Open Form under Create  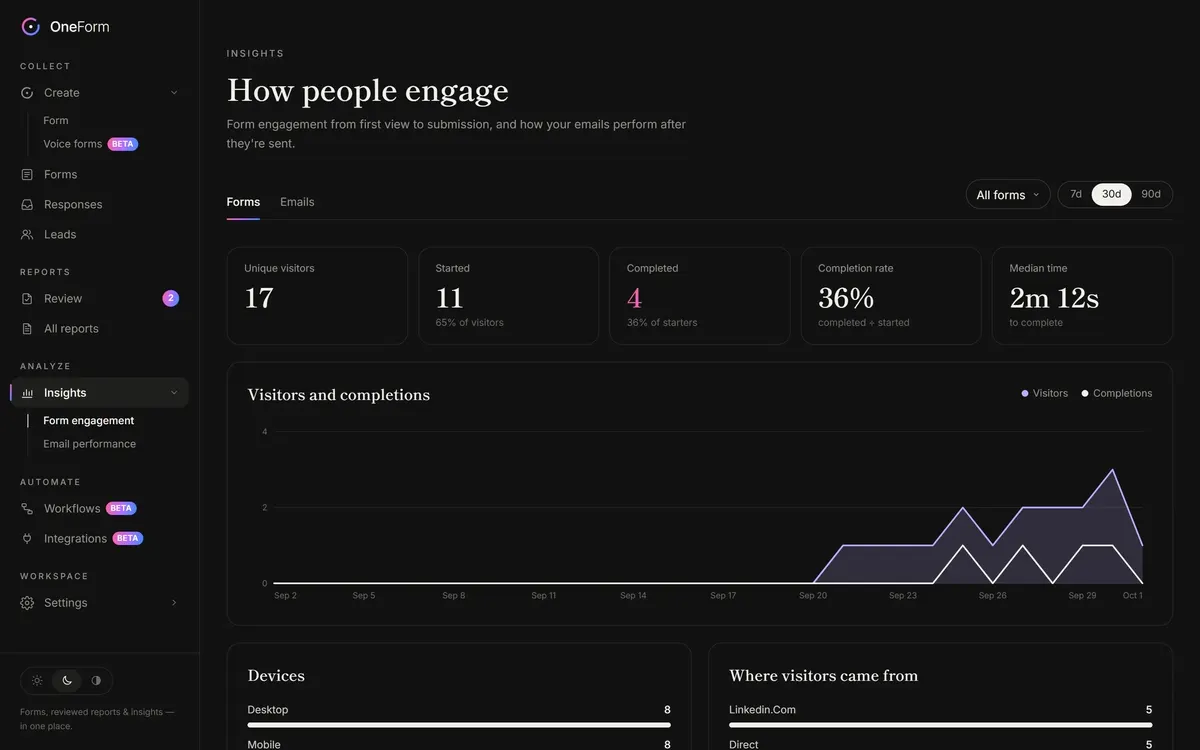click(x=56, y=121)
